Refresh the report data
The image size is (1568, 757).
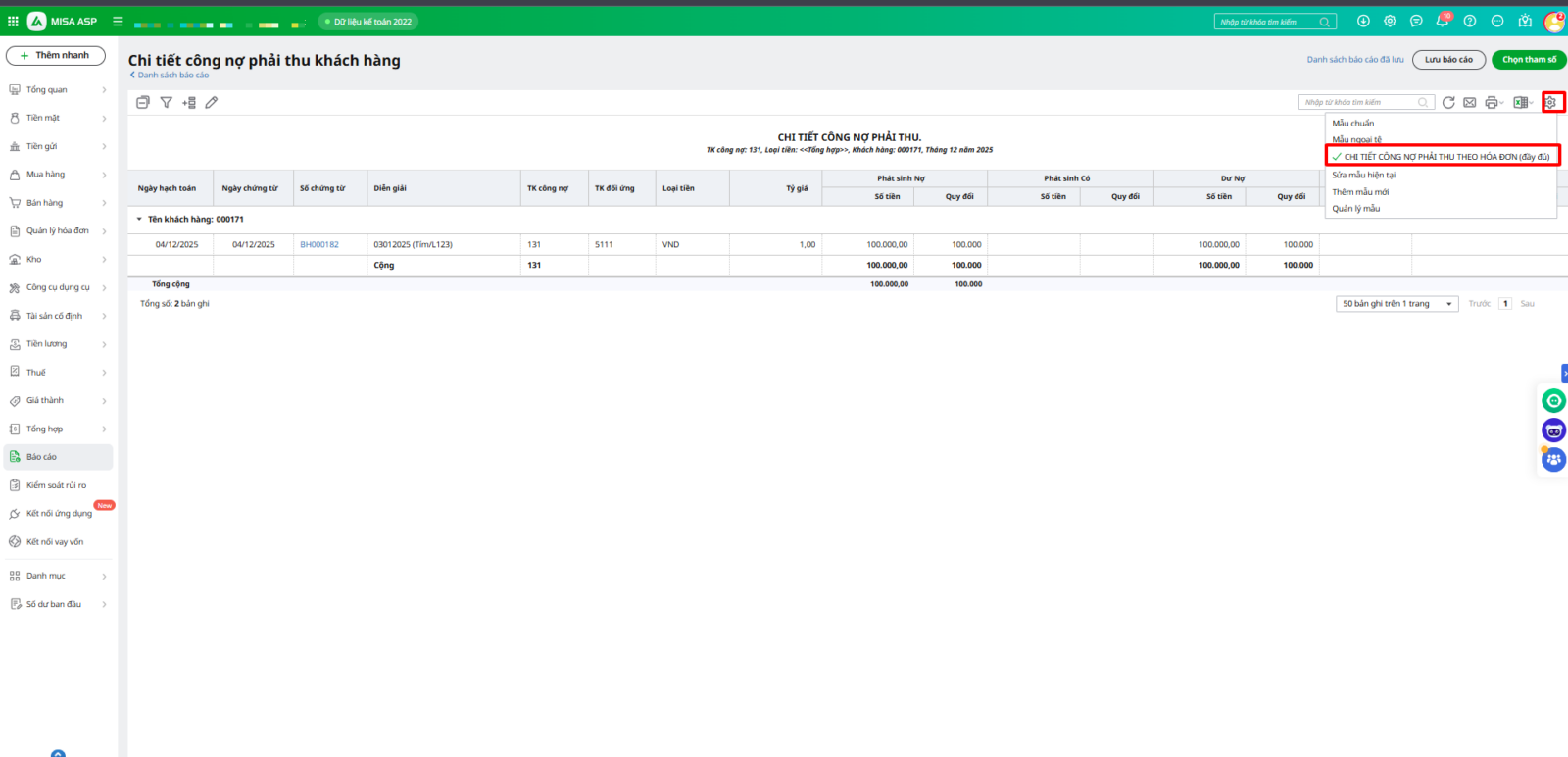click(1448, 102)
